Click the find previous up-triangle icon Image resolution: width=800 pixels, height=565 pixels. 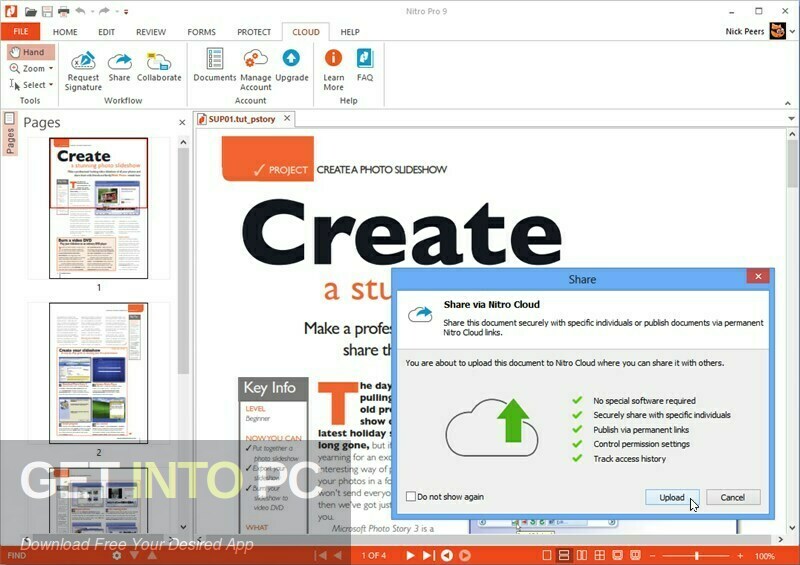tap(152, 555)
